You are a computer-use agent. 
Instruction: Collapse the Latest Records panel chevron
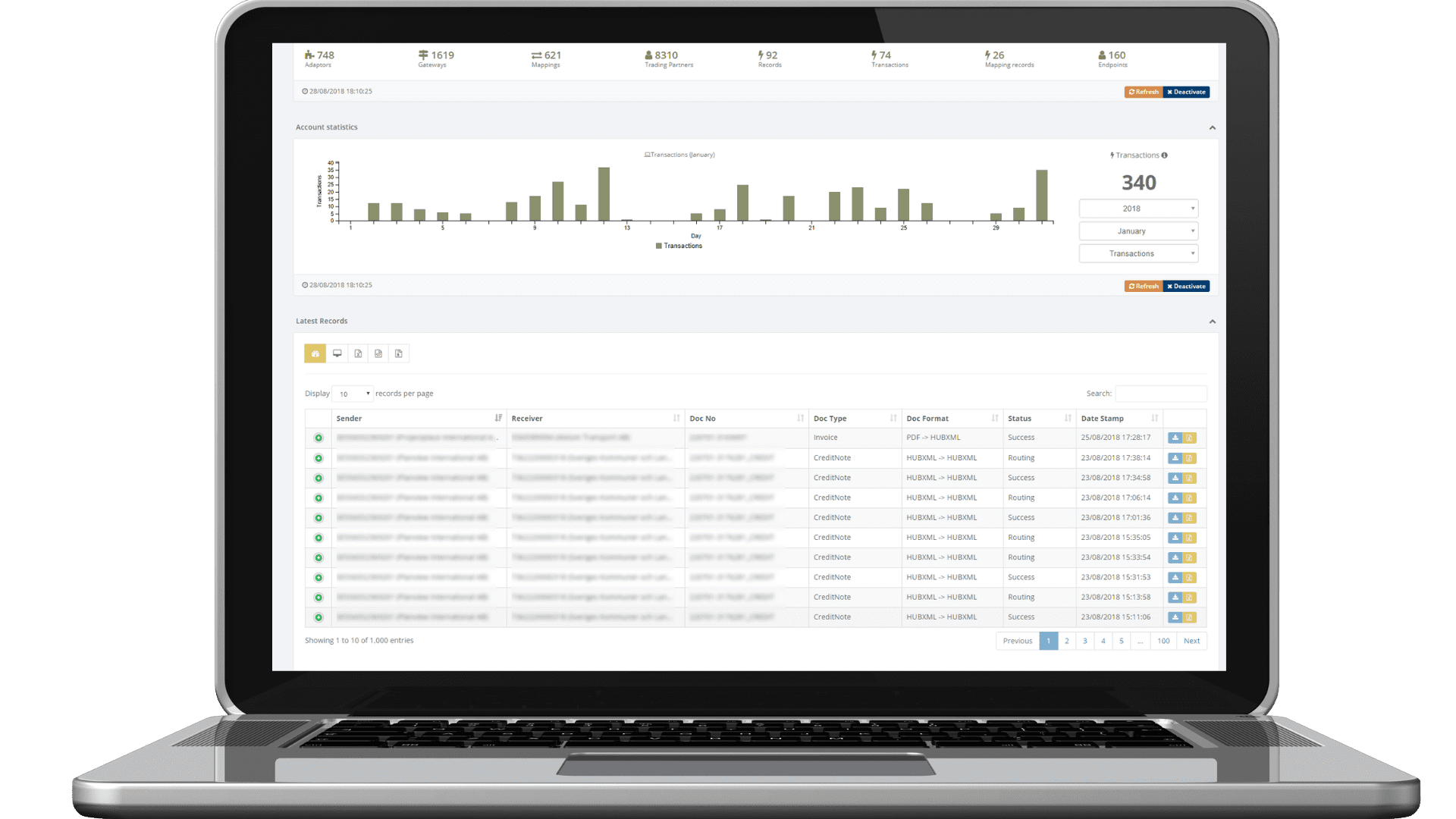1213,322
